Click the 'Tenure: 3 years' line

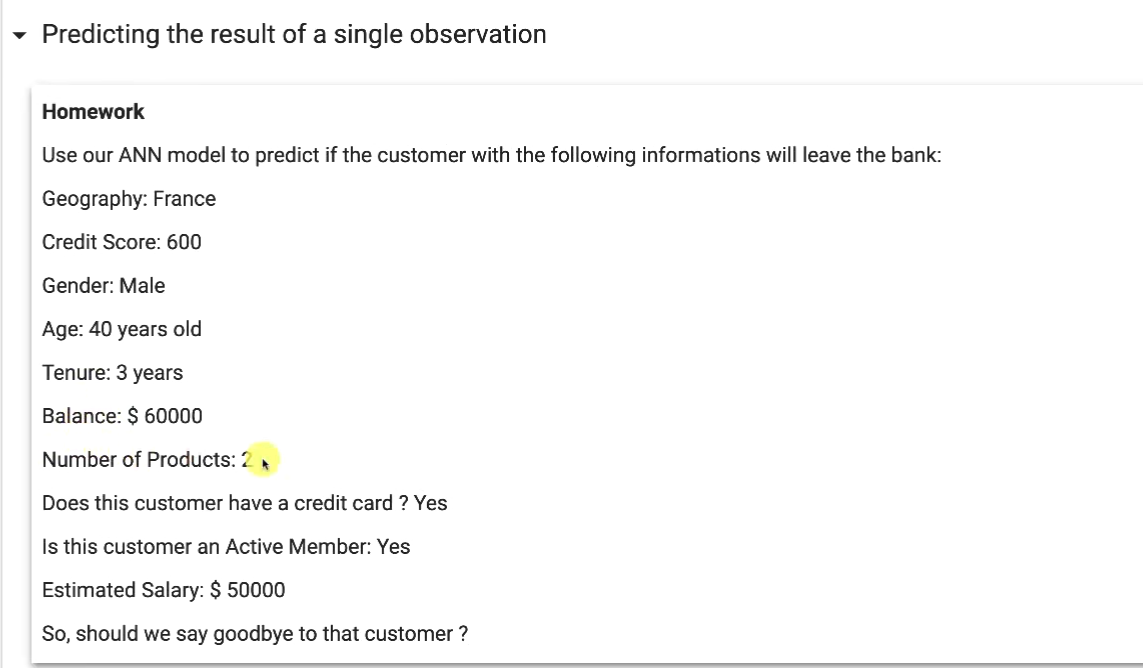112,373
